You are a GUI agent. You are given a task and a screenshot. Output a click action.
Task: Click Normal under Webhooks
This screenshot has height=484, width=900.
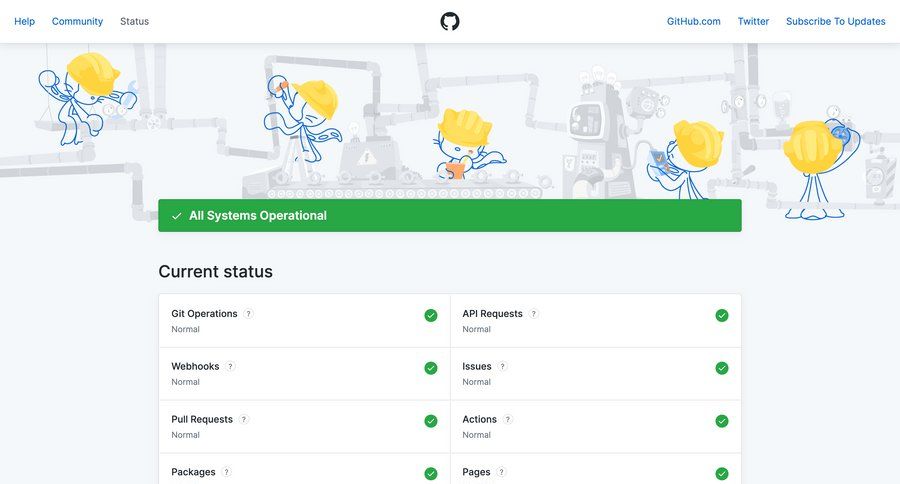click(x=185, y=382)
